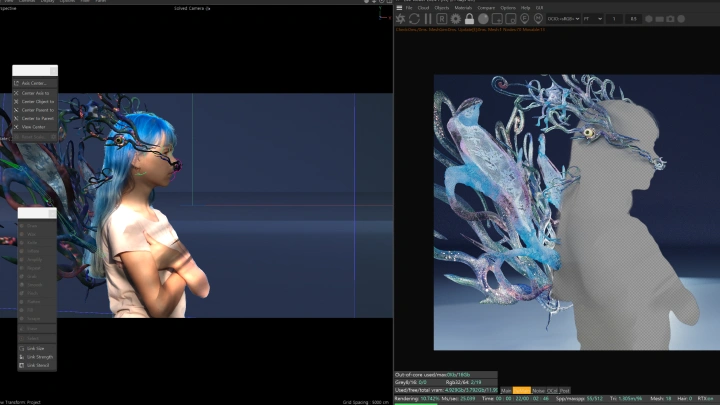Toggle the Link Size option
The height and width of the screenshot is (405, 720).
point(36,348)
